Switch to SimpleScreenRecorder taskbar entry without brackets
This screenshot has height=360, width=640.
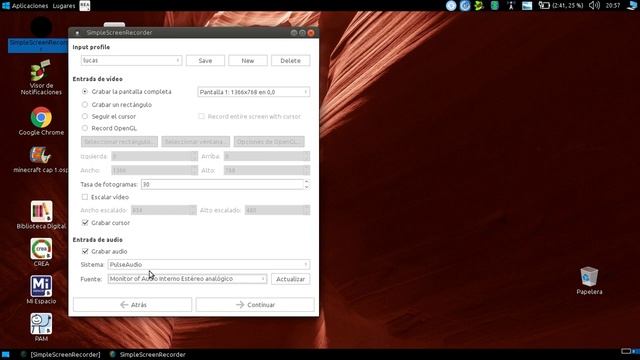coord(148,354)
